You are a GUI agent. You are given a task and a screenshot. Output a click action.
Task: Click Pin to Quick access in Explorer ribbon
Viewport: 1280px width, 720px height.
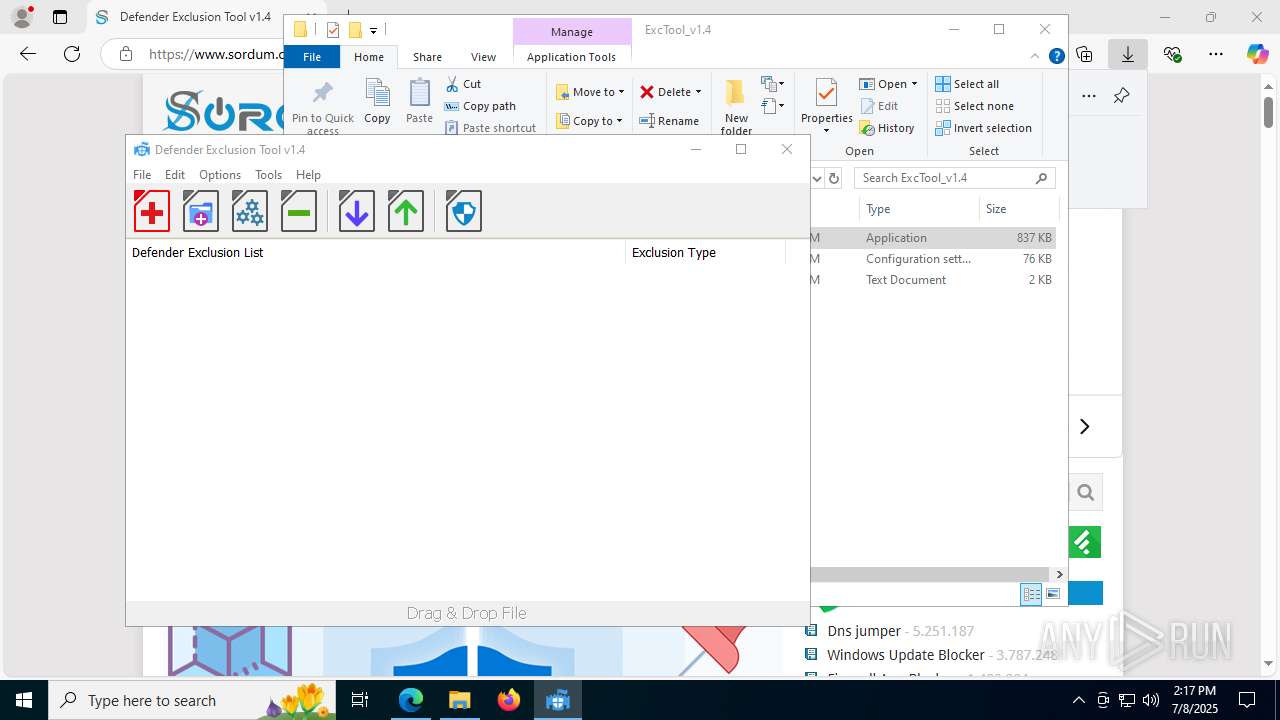tap(322, 108)
